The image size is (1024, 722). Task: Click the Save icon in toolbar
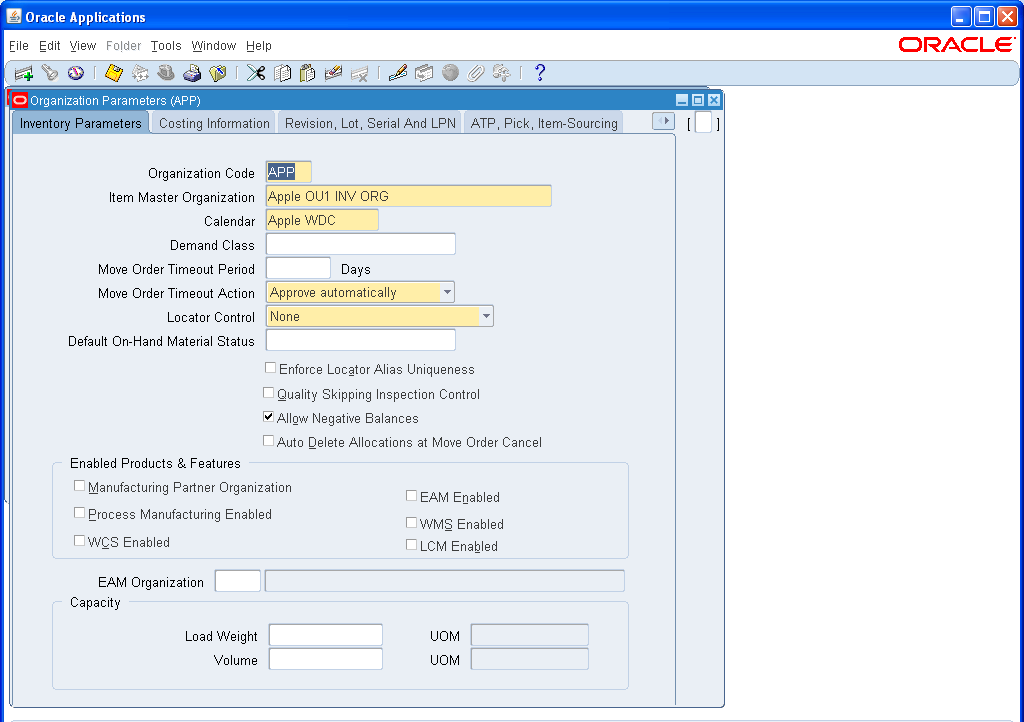coord(113,72)
